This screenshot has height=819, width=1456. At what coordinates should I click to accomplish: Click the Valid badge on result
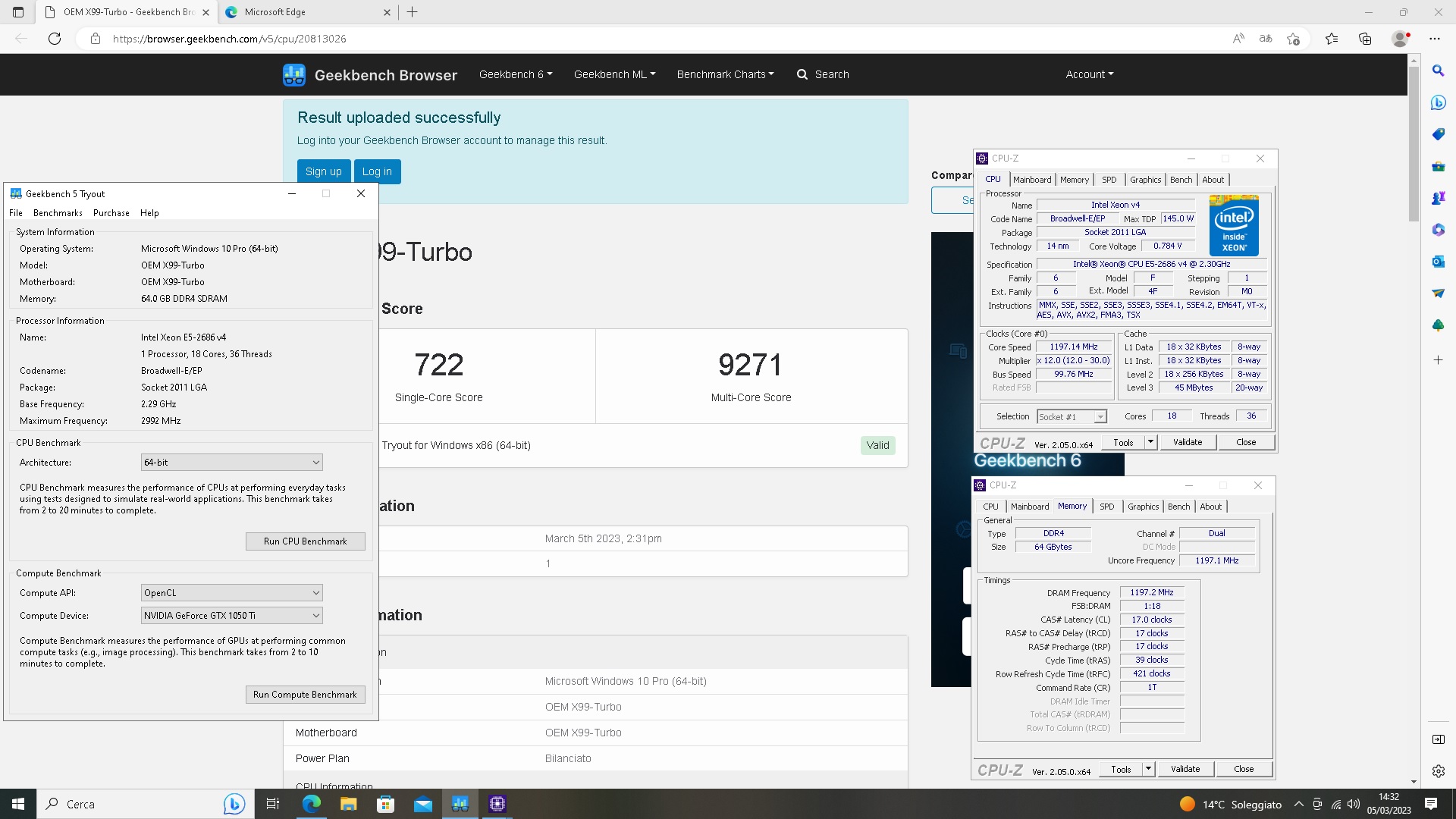click(x=877, y=445)
